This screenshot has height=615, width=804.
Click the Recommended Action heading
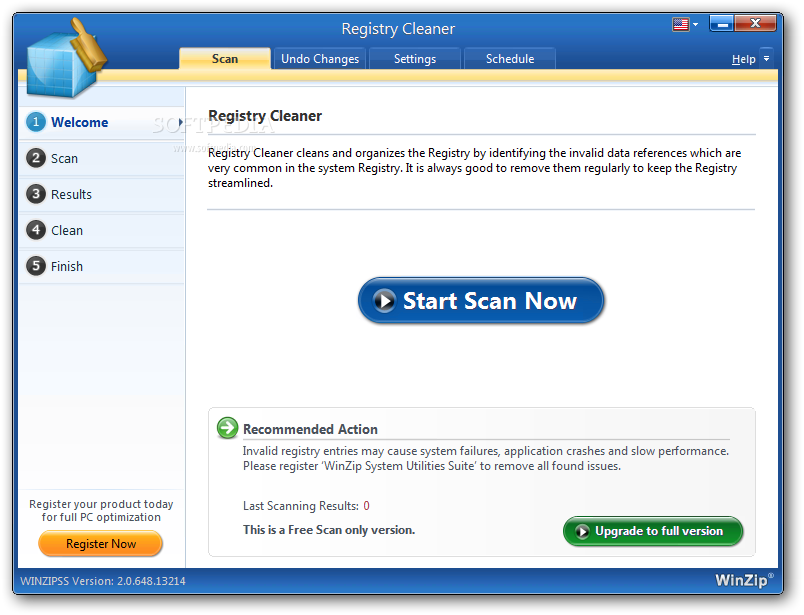(310, 429)
